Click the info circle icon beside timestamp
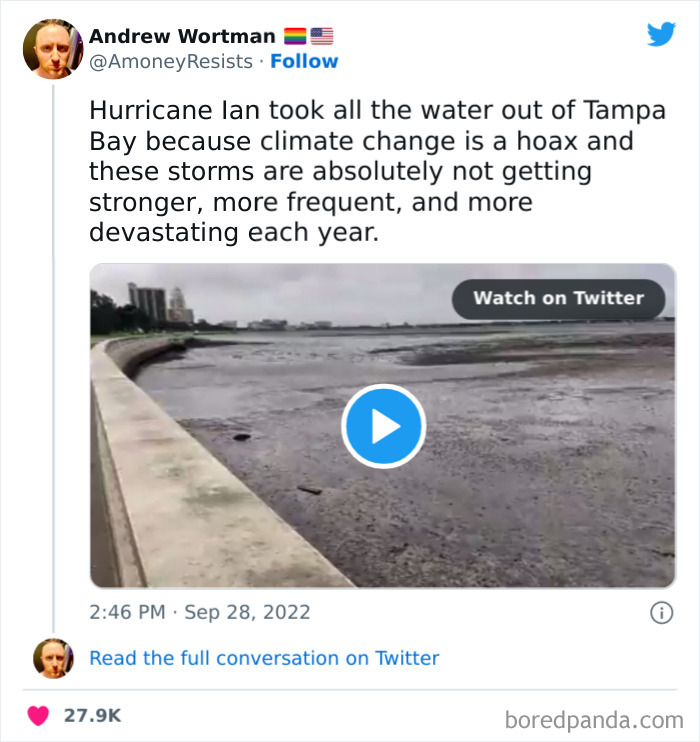Image resolution: width=700 pixels, height=742 pixels. 661,613
